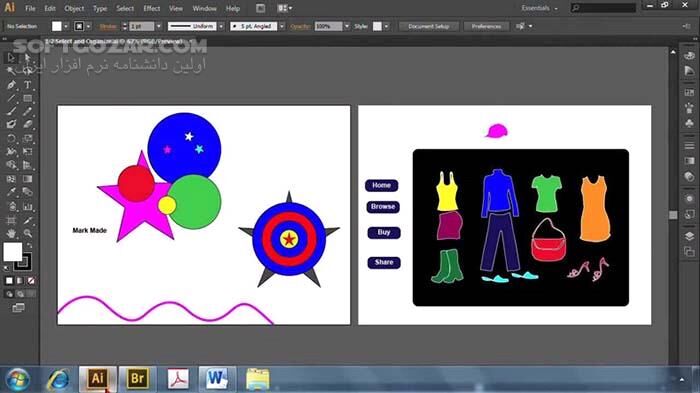Select the Shape Builder tool
700x393 pixels.
(11, 165)
